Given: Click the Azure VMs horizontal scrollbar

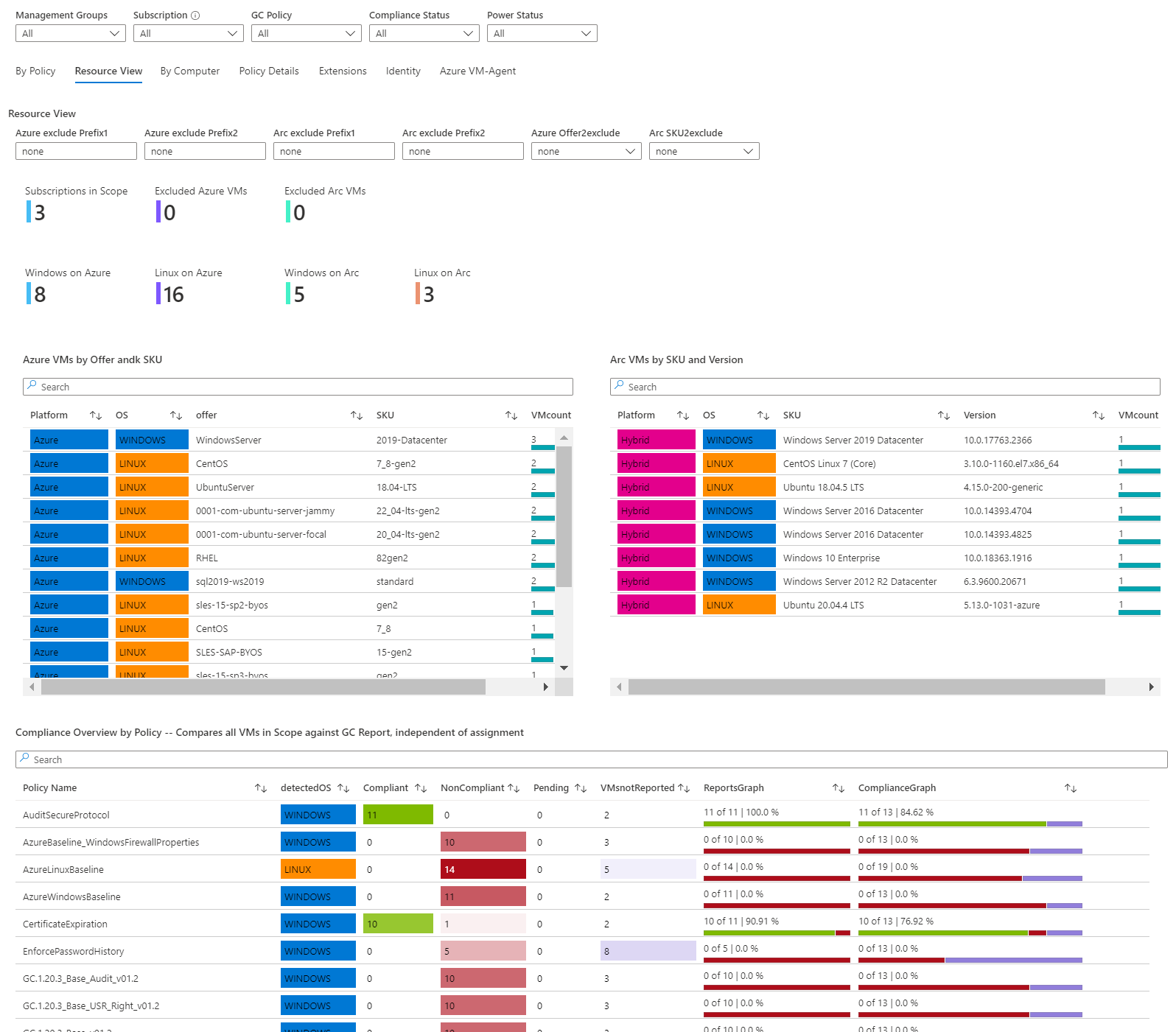Looking at the screenshot, I should click(263, 687).
